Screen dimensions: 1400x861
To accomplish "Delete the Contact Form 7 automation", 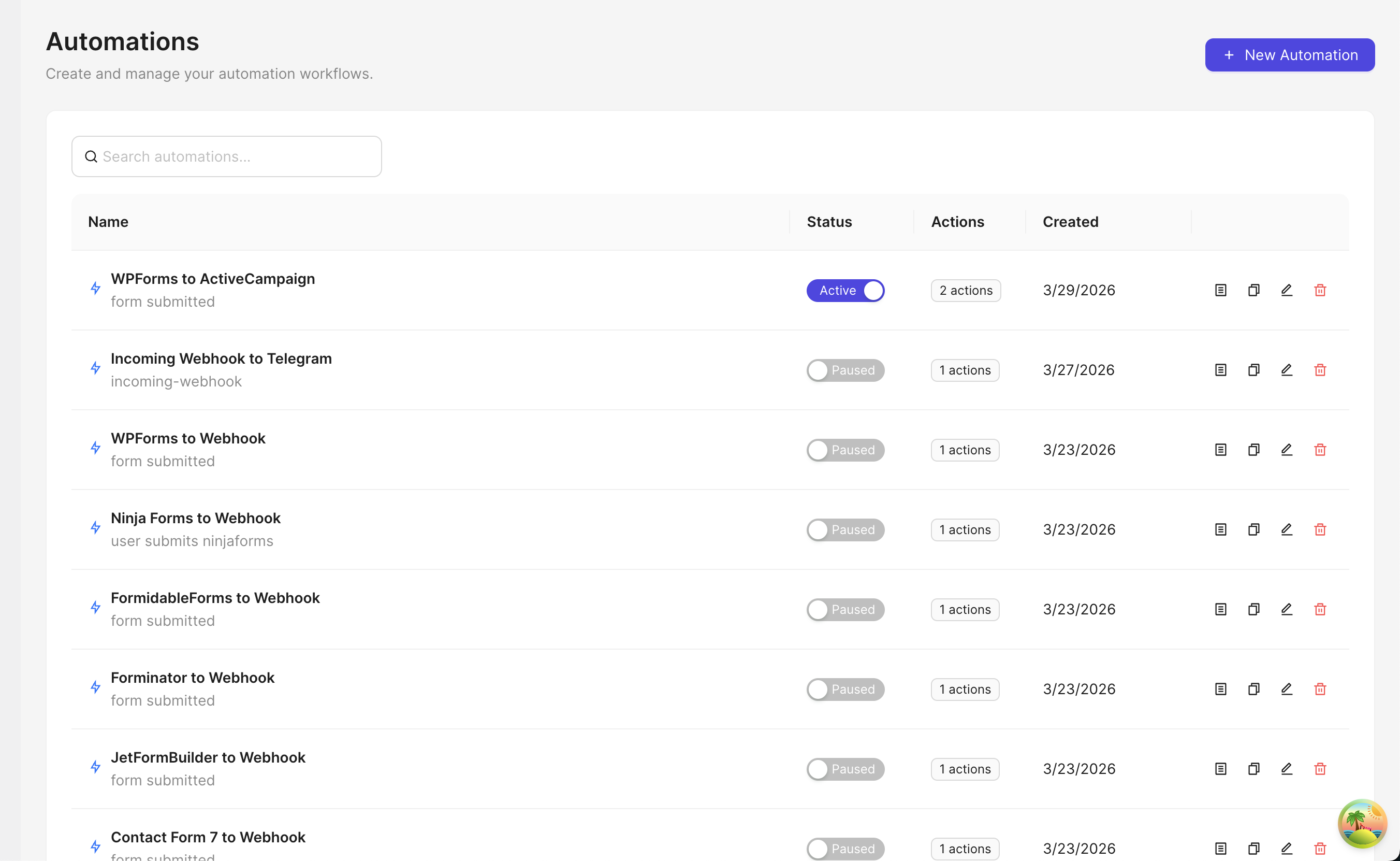I will point(1320,849).
